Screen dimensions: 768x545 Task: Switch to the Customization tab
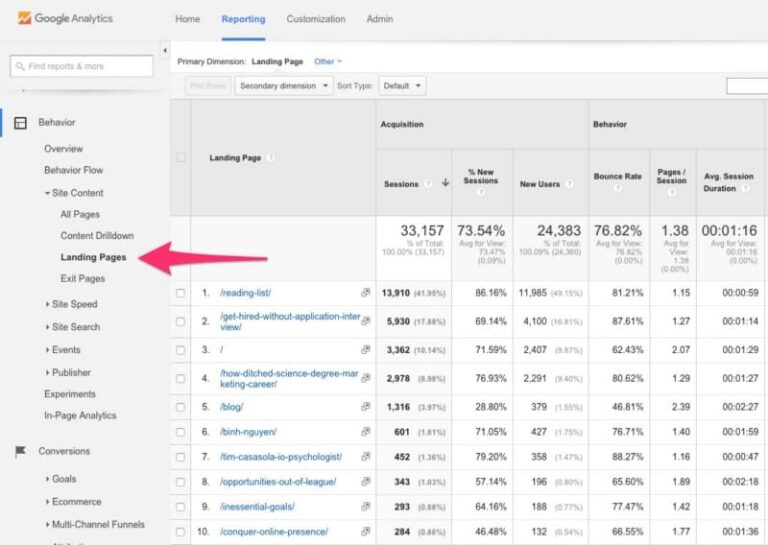pyautogui.click(x=316, y=19)
